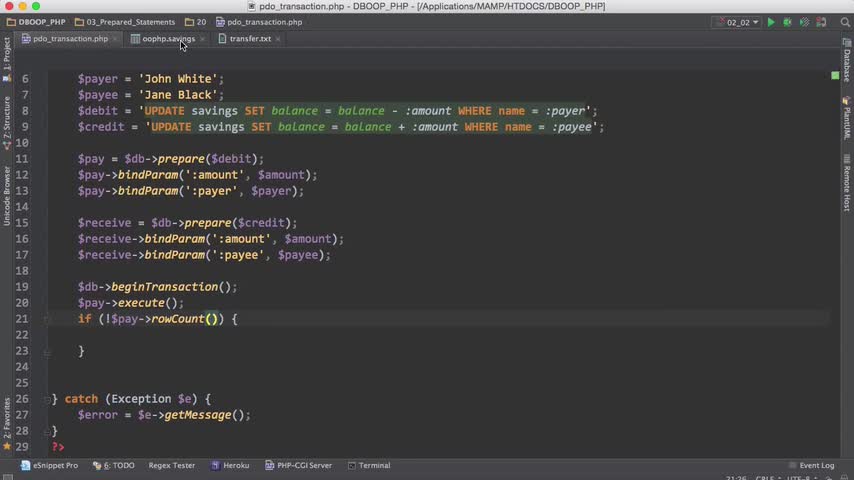Open the Project tool window
Image resolution: width=854 pixels, height=480 pixels.
7,59
